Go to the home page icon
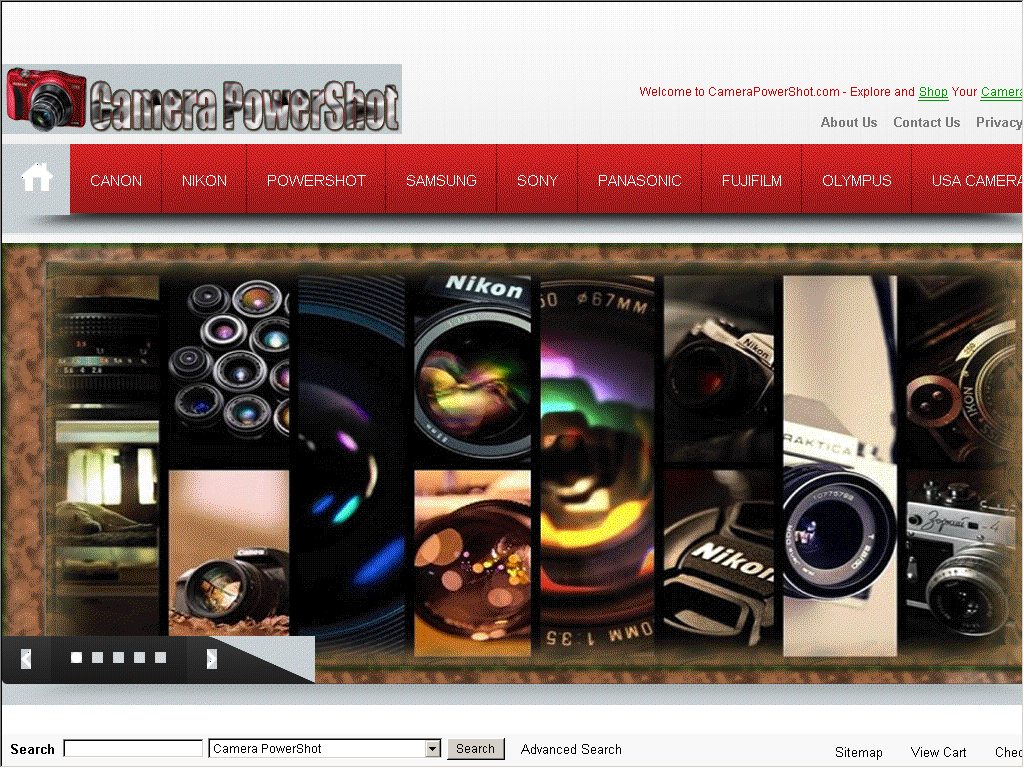 pyautogui.click(x=37, y=178)
